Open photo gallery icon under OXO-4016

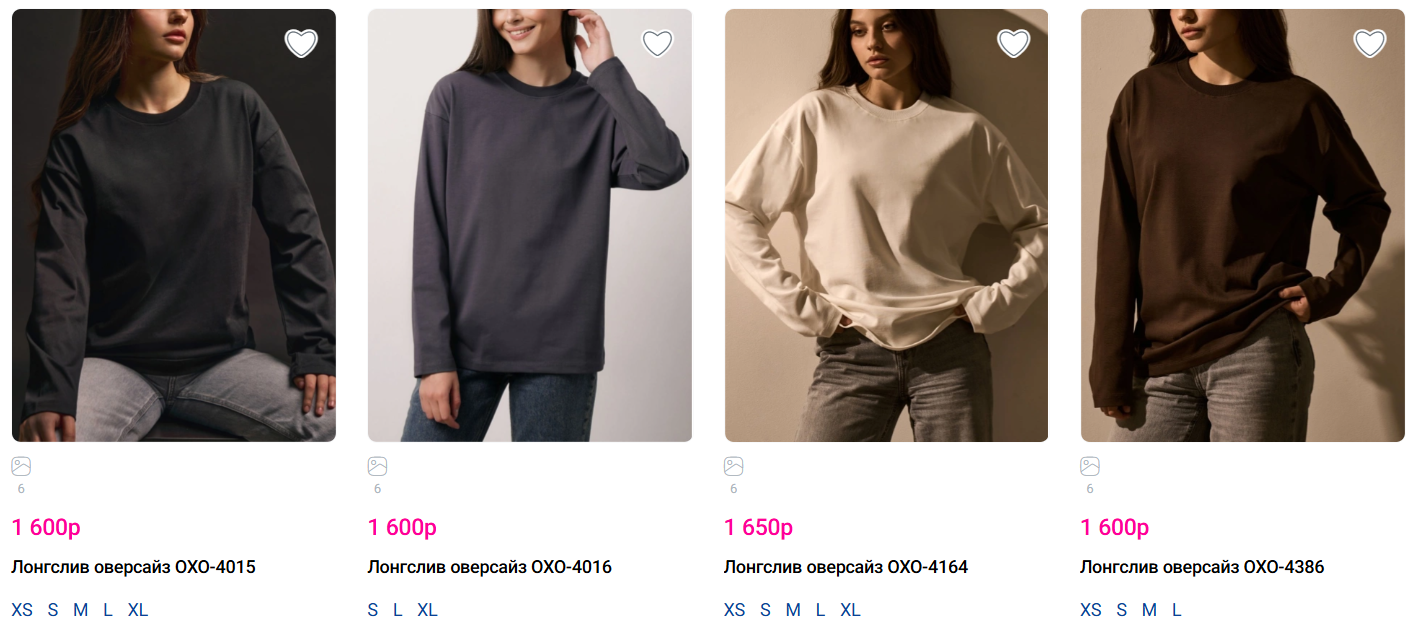pos(377,466)
